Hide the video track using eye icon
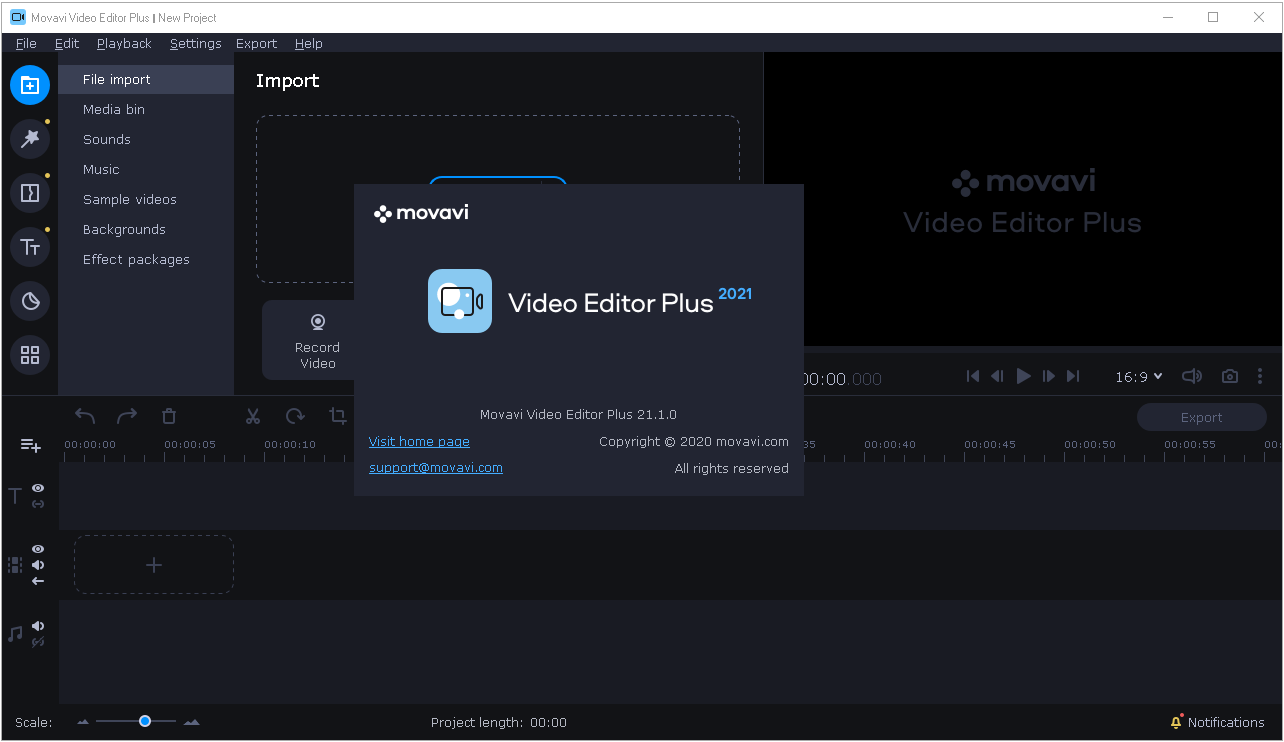 (38, 549)
